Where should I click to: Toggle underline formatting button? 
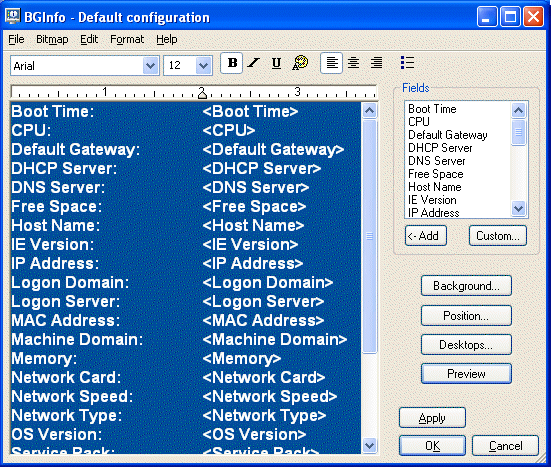coord(277,63)
